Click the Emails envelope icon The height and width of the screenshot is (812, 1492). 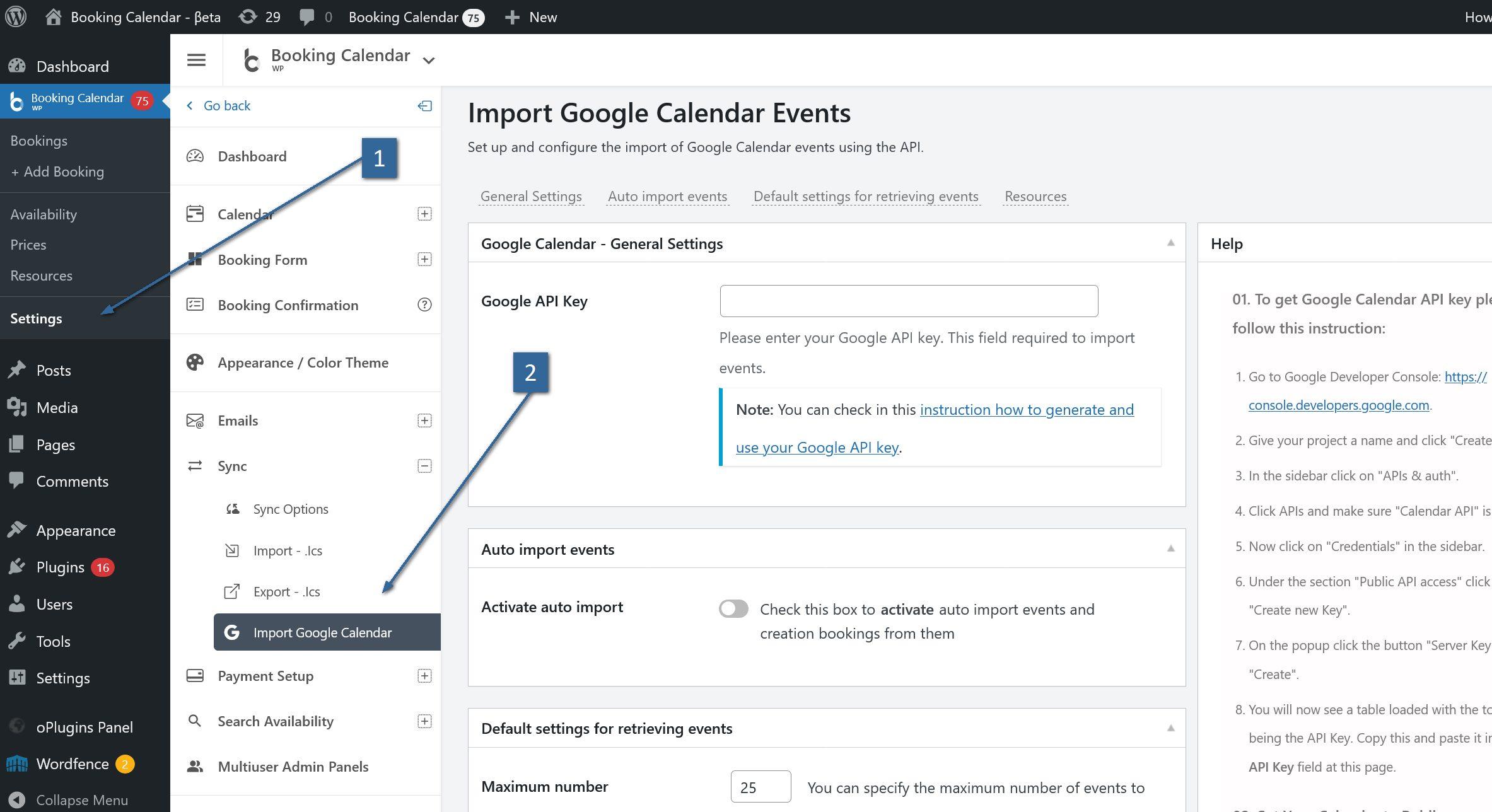(x=195, y=420)
